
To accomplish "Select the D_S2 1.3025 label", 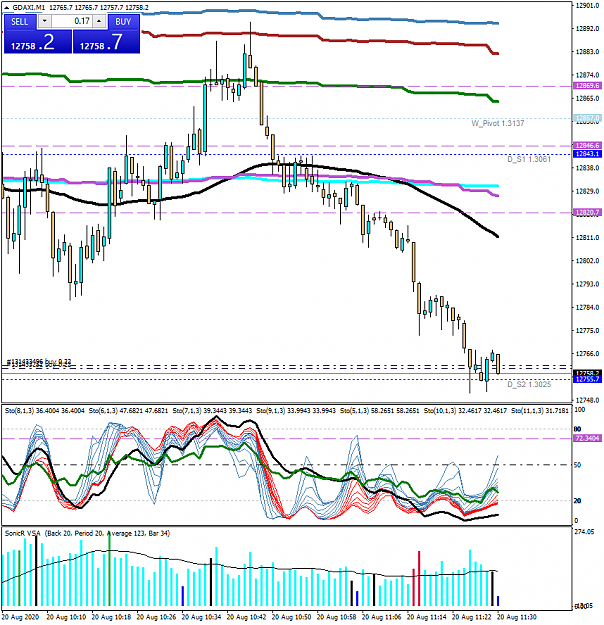I will coord(529,384).
